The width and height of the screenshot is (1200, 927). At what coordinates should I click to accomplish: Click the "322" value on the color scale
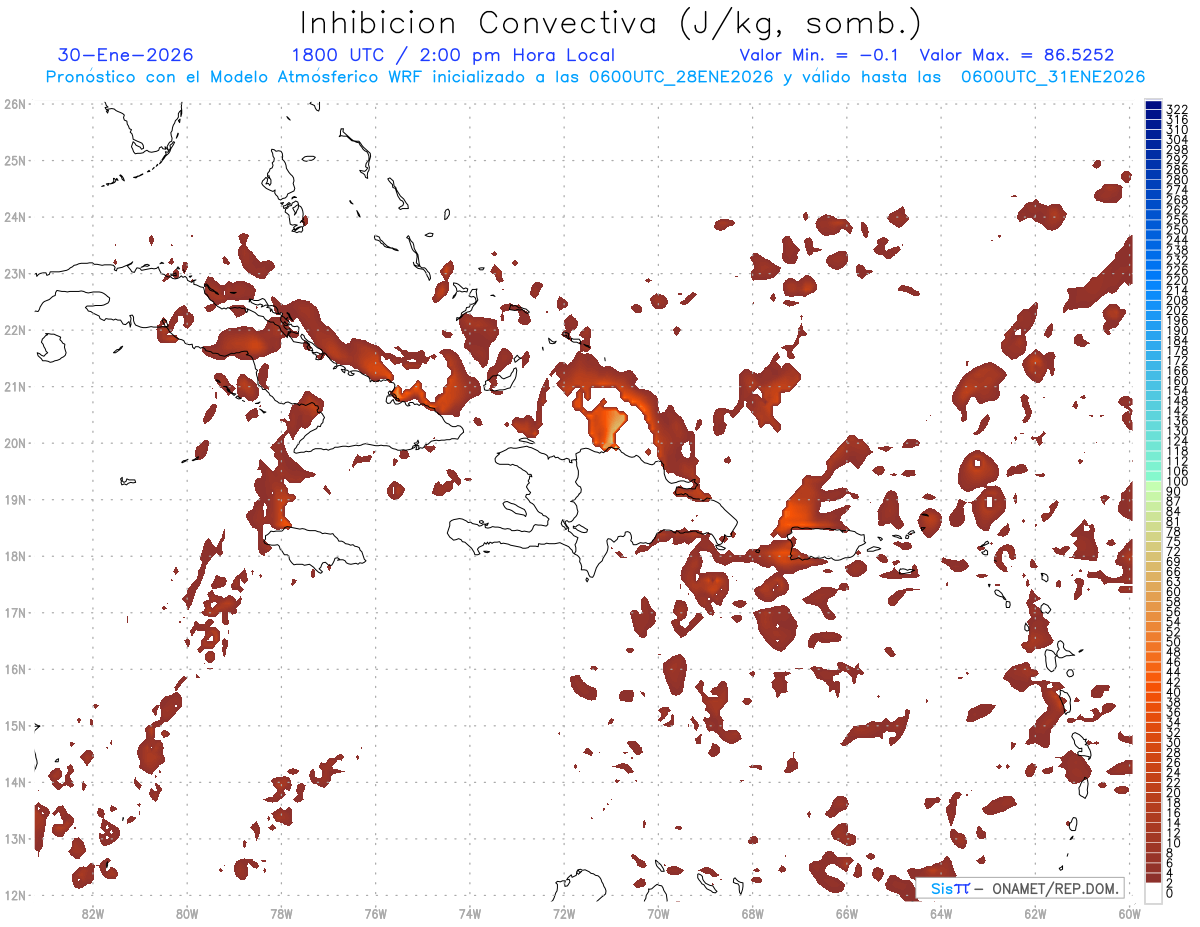1177,108
